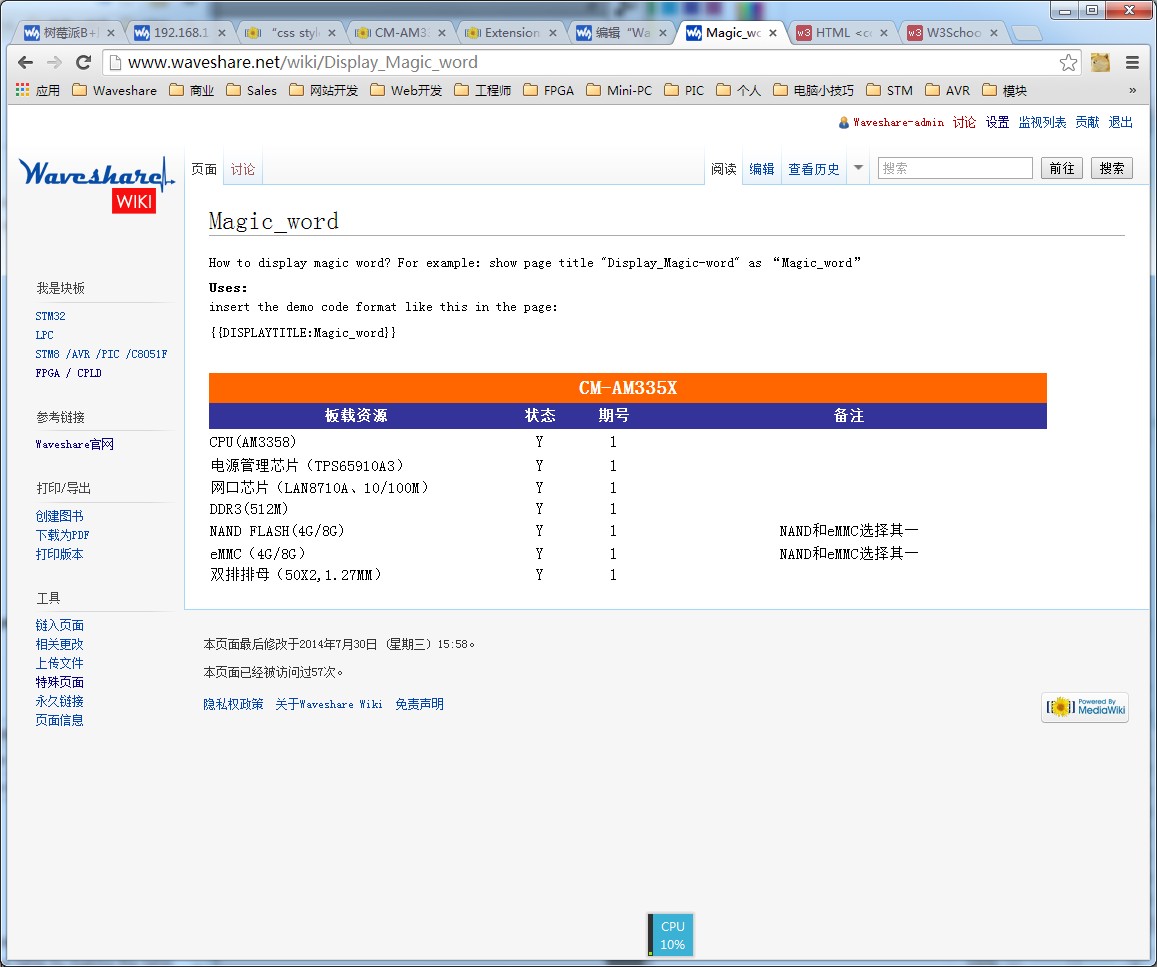Reload the current page
Viewport: 1157px width, 967px height.
tap(83, 63)
